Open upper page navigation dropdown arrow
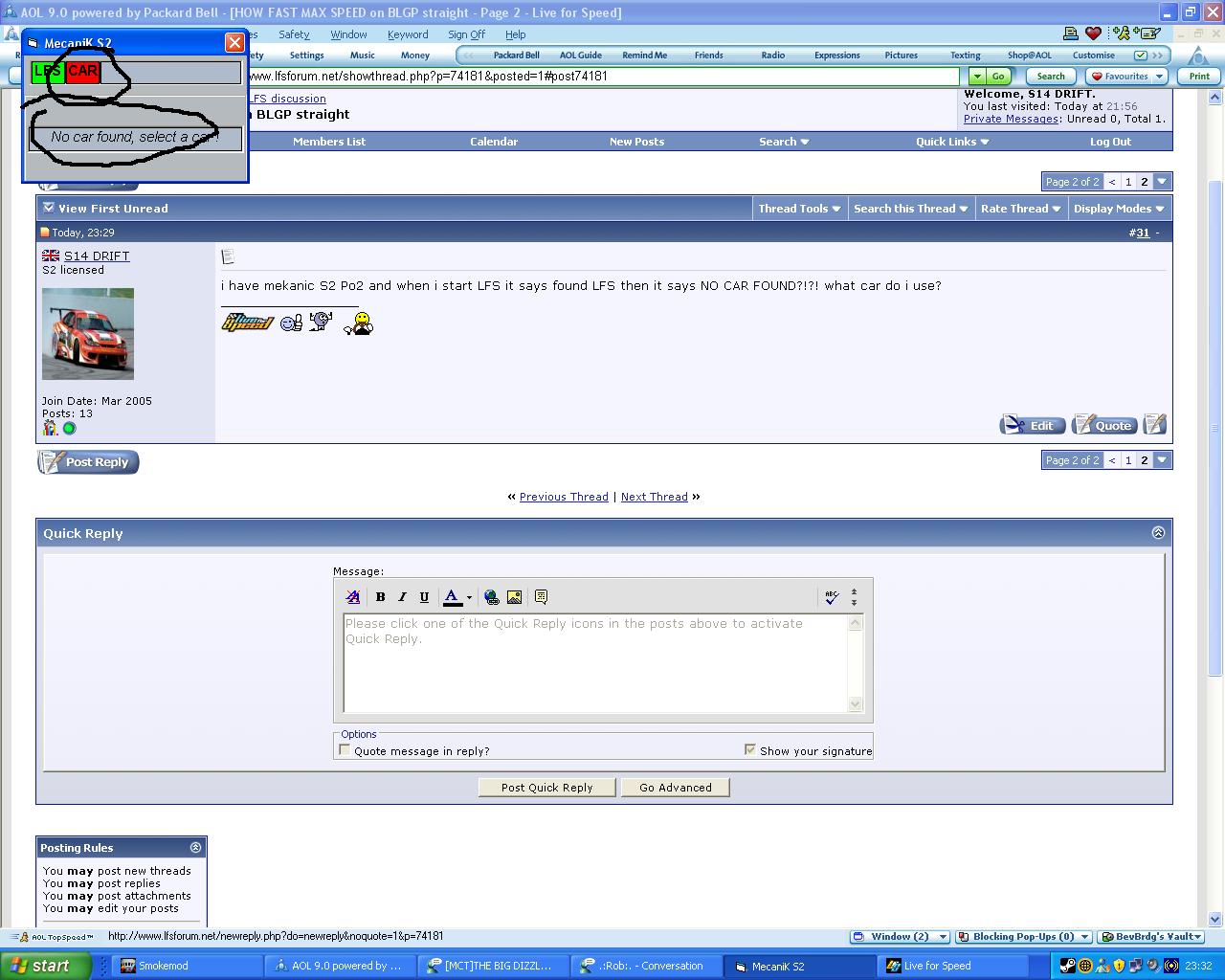The image size is (1225, 980). pos(1162,182)
